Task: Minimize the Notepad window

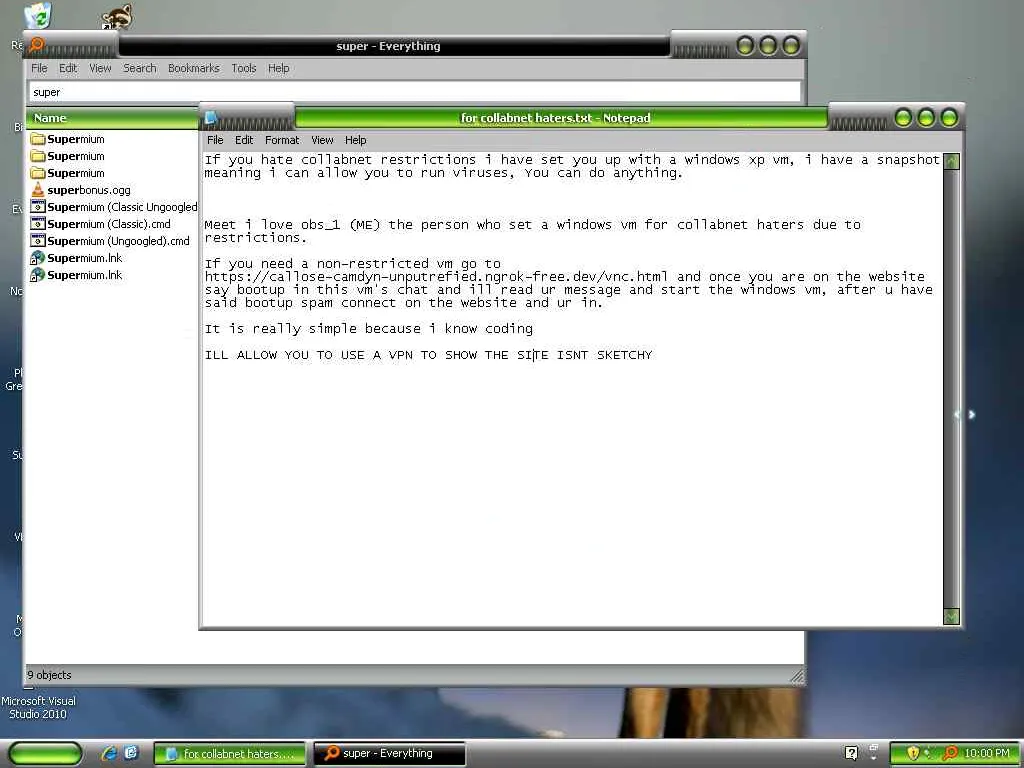Action: (903, 118)
